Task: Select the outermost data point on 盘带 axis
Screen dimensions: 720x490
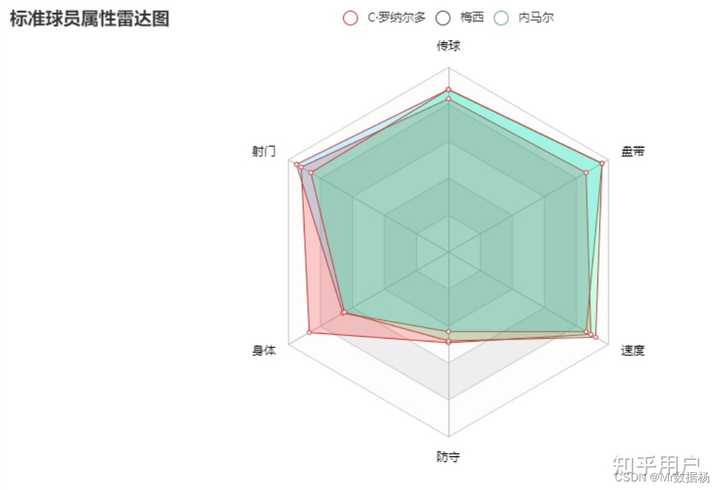Action: [x=602, y=163]
